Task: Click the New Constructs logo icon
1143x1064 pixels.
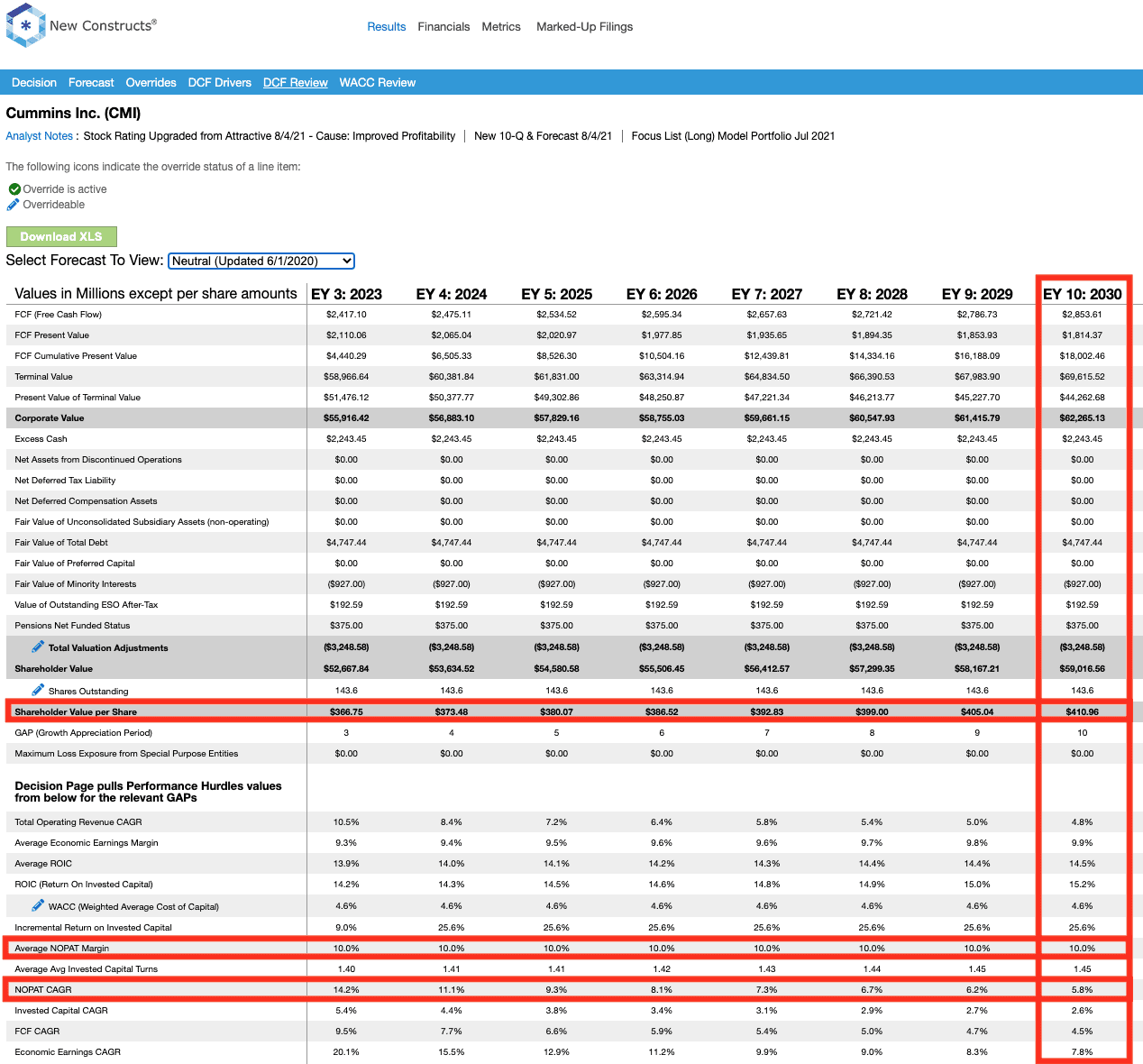Action: [x=25, y=25]
